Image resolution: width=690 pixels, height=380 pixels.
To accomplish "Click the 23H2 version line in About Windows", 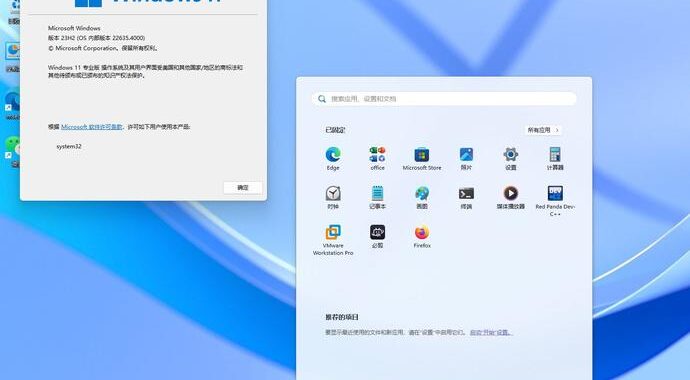I will (96, 38).
